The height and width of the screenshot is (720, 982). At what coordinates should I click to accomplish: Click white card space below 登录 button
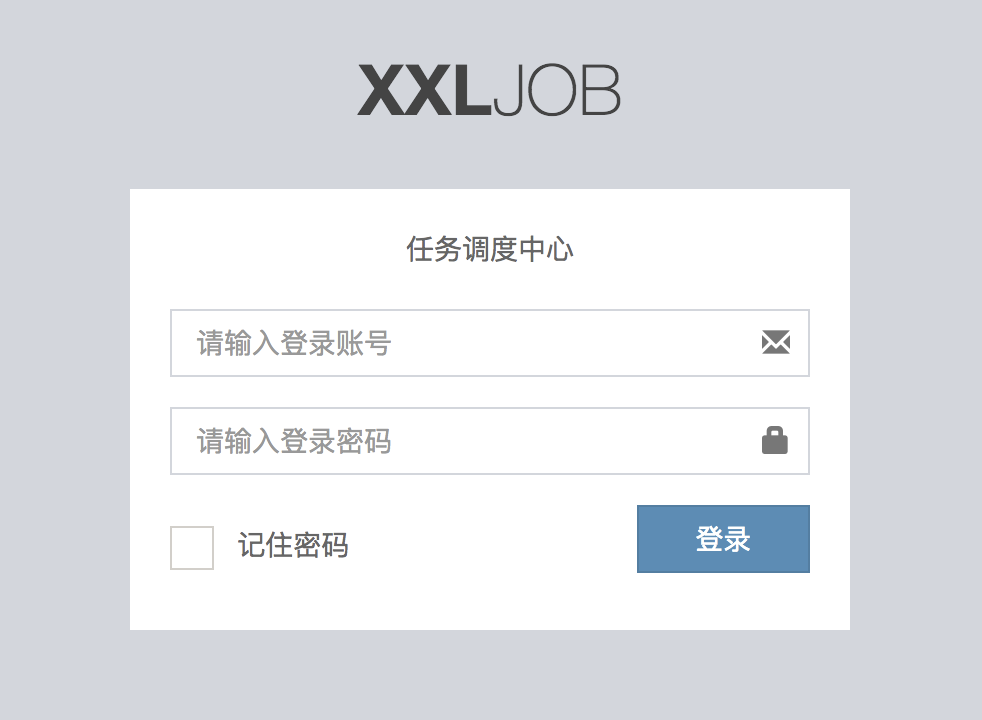[x=722, y=602]
